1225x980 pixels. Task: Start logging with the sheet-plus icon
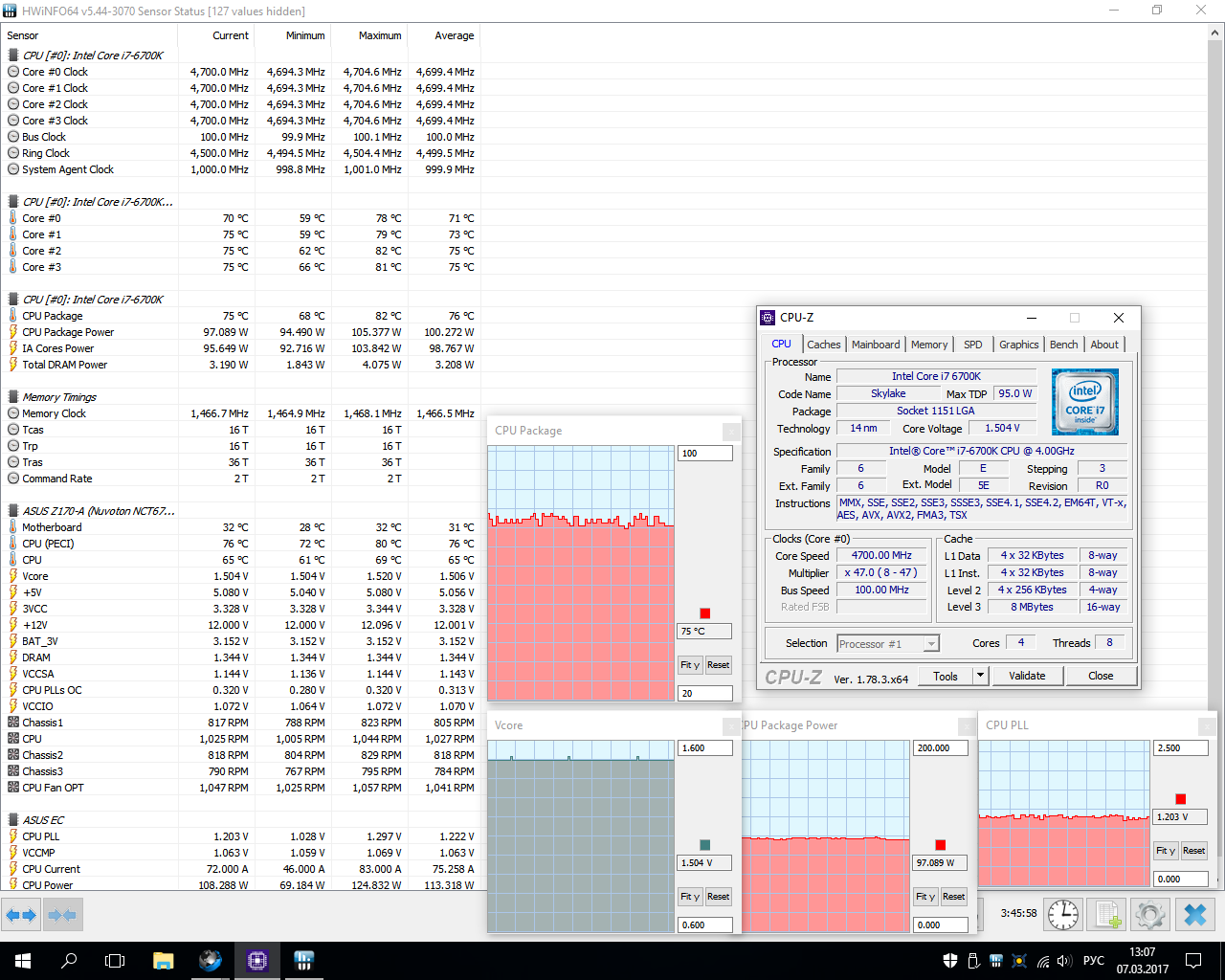pos(1107,915)
